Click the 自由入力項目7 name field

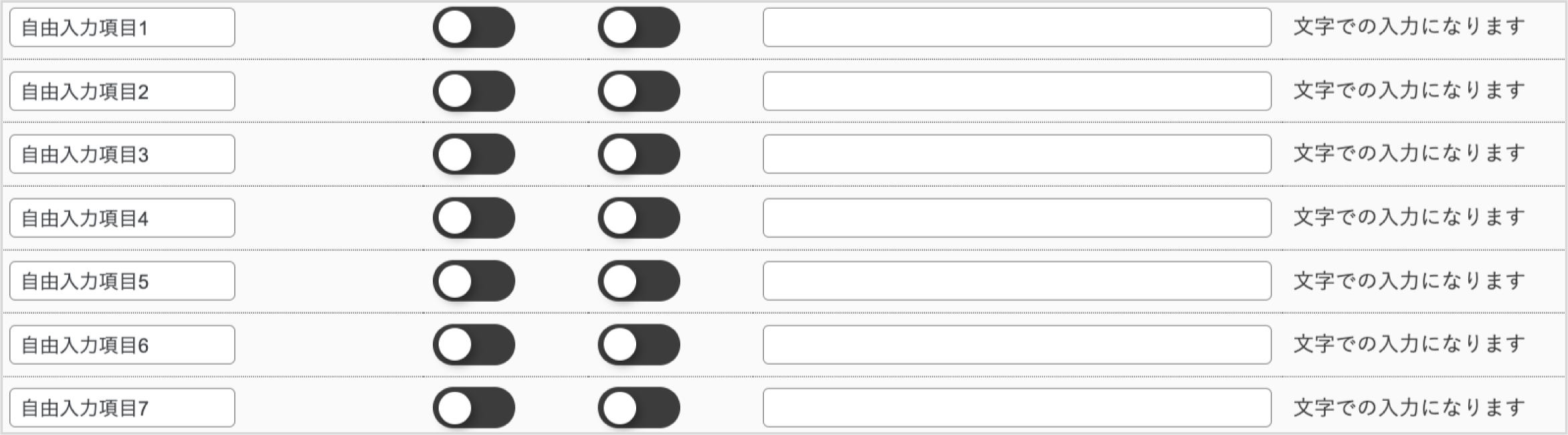point(122,408)
